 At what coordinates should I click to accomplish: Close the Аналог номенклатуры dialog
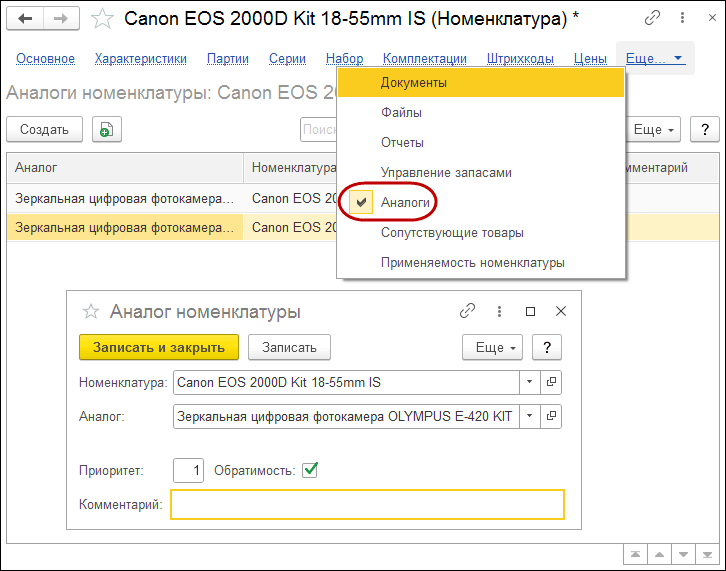(561, 311)
